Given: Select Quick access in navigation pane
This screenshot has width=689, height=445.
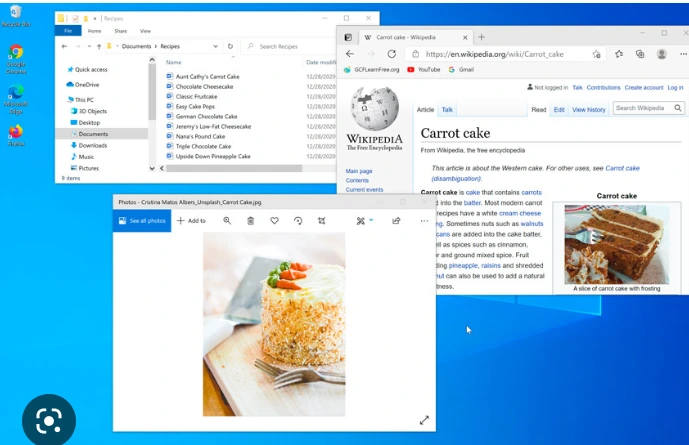Looking at the screenshot, I should click(87, 69).
